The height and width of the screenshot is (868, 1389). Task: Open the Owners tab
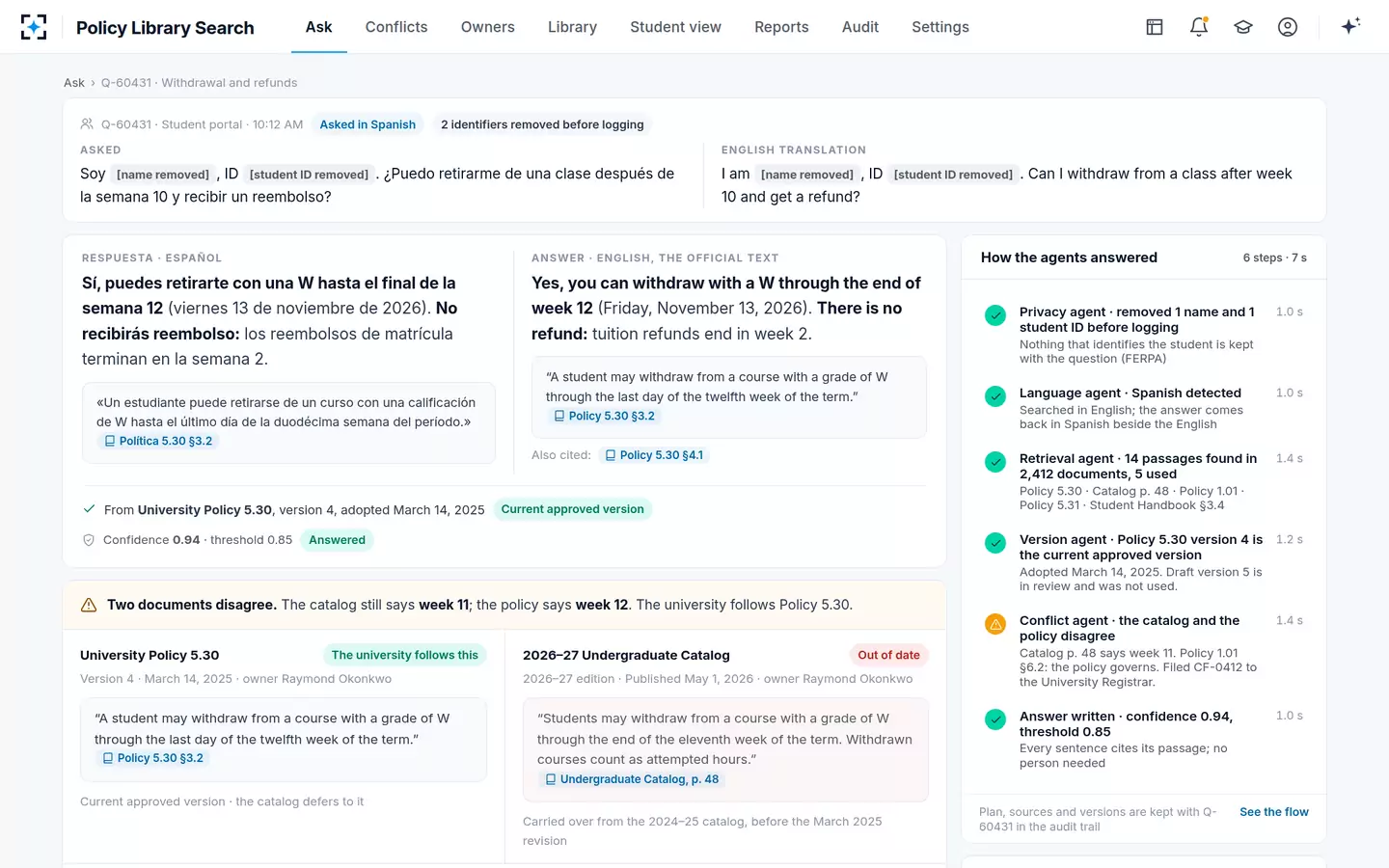(x=488, y=27)
